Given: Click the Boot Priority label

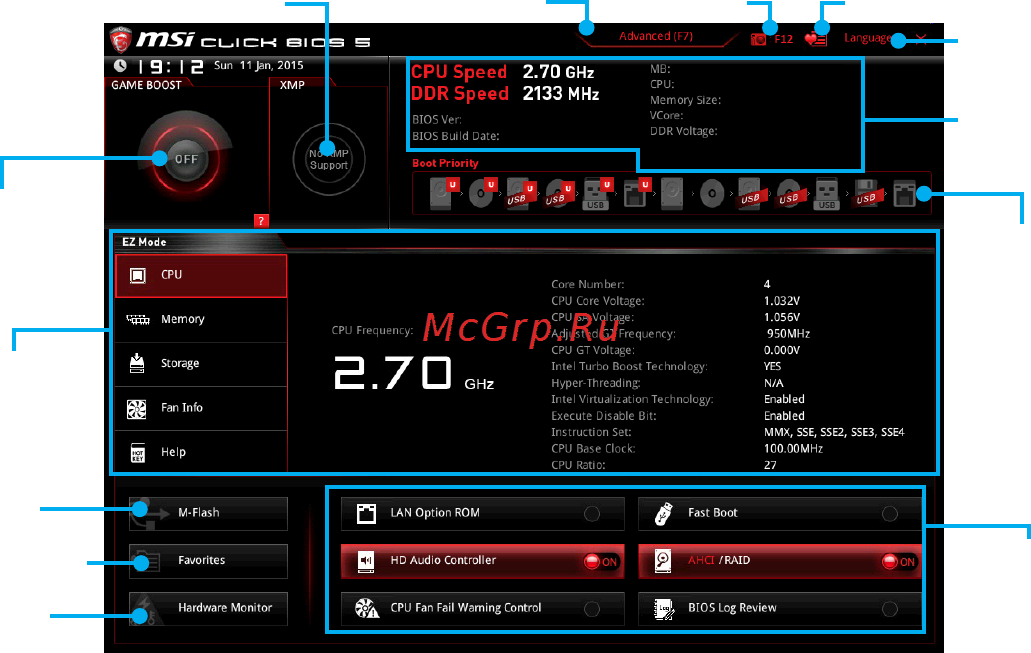Looking at the screenshot, I should point(445,163).
